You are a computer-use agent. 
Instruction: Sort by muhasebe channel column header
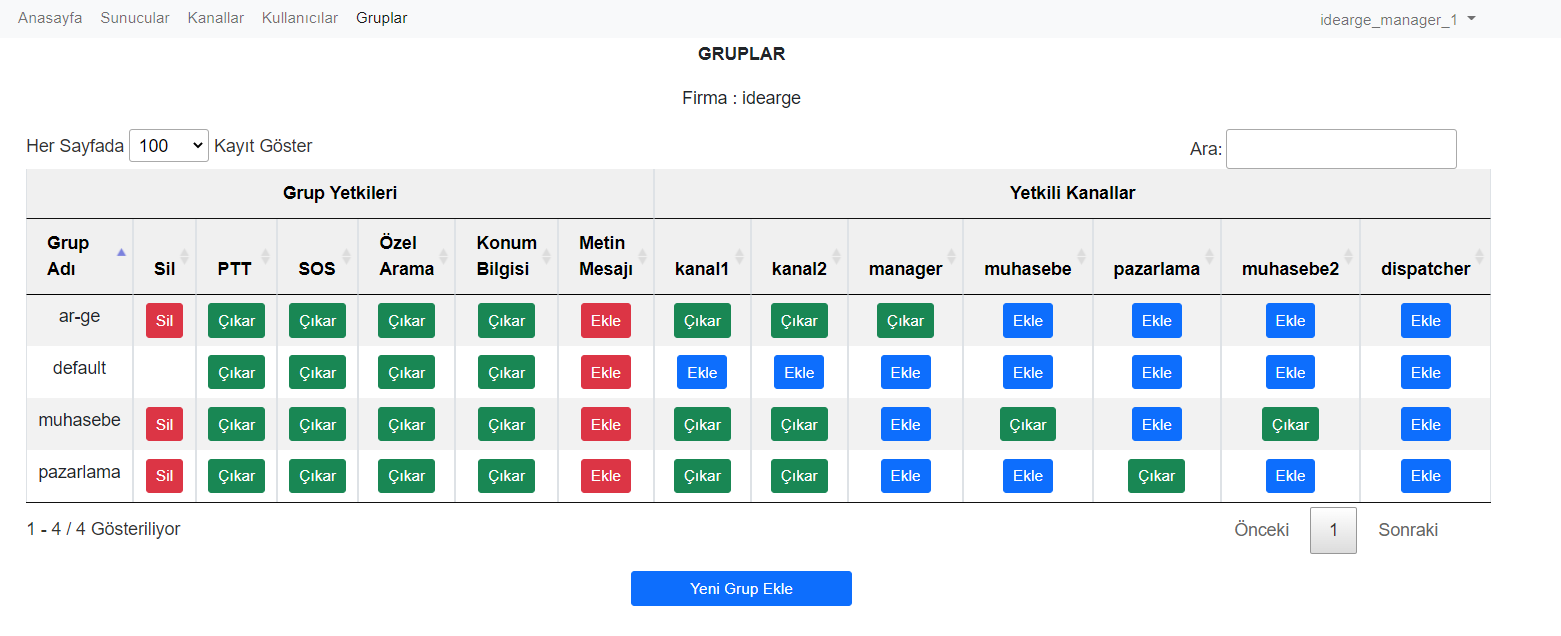[1028, 256]
